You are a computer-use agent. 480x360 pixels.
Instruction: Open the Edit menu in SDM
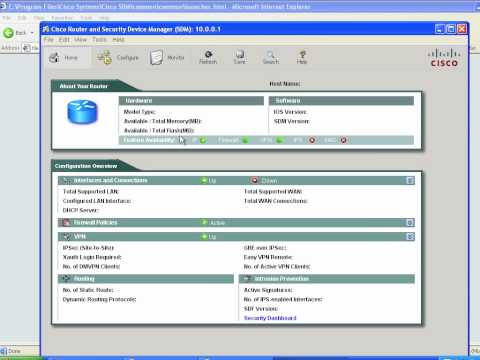[x=64, y=40]
